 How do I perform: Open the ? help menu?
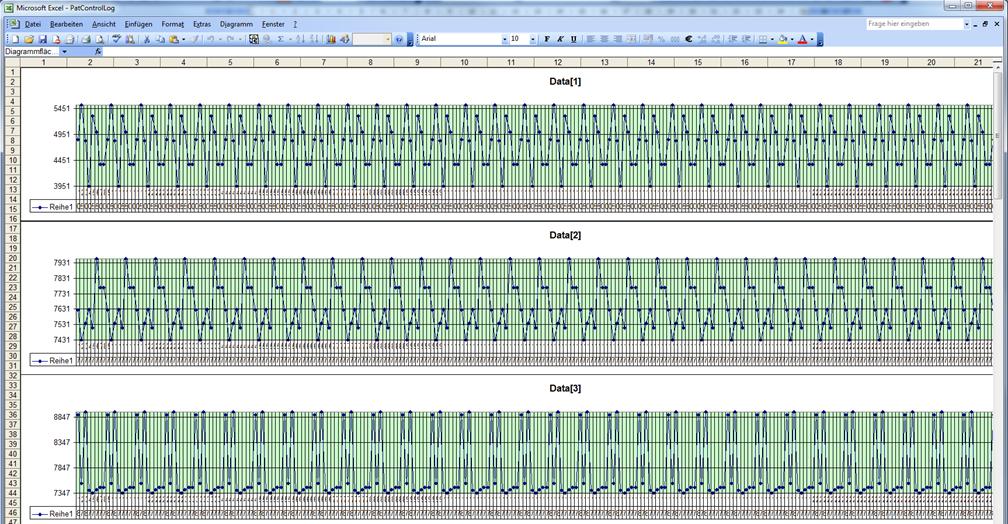295,24
